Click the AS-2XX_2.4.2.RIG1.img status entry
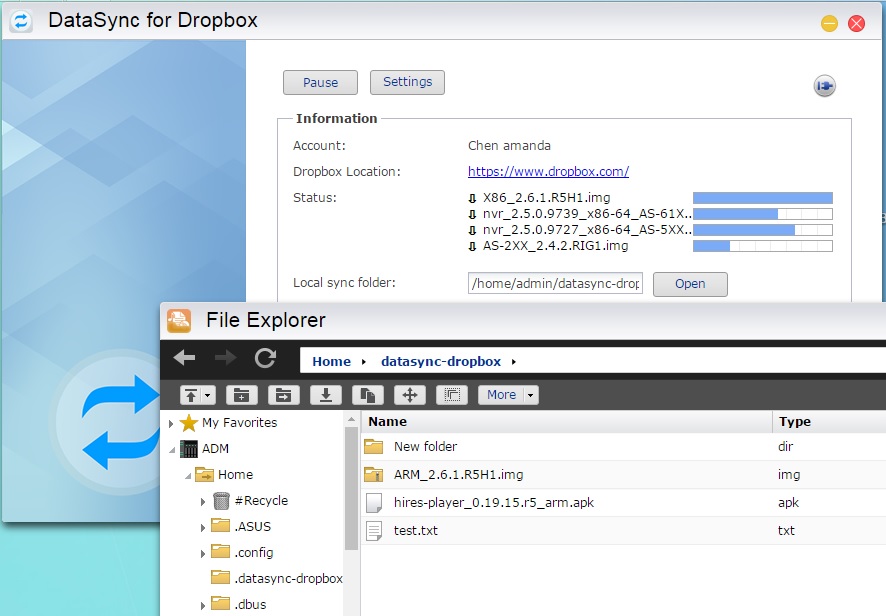886x616 pixels. coord(555,246)
